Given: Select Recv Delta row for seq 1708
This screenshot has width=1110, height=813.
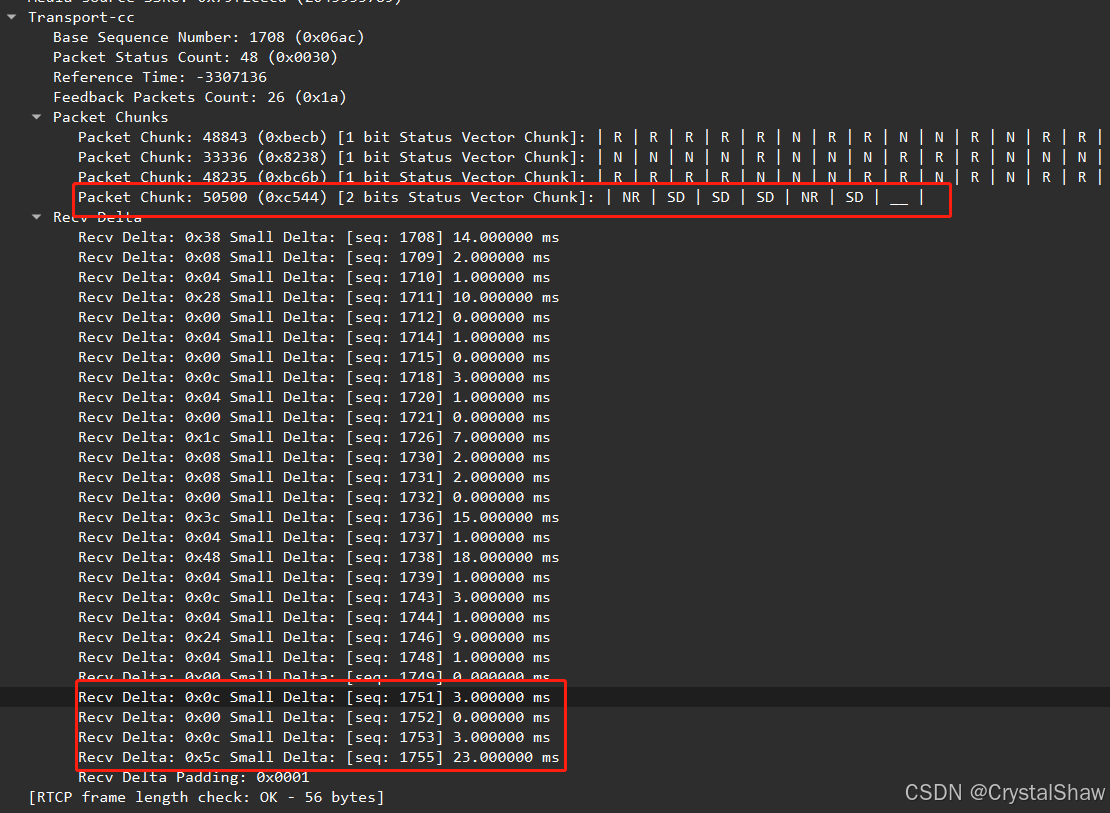Looking at the screenshot, I should 319,237.
